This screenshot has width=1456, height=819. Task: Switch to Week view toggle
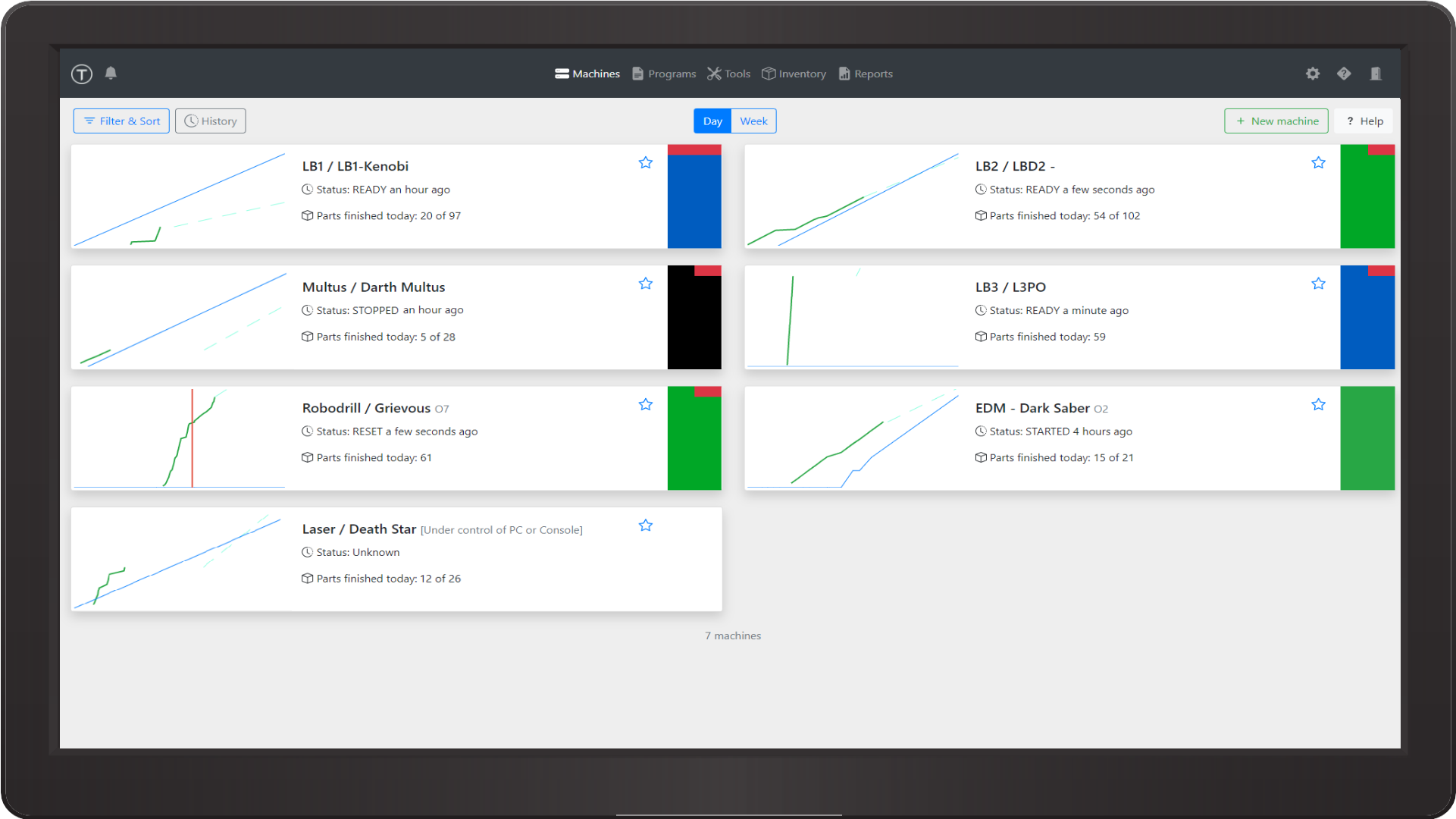point(754,120)
